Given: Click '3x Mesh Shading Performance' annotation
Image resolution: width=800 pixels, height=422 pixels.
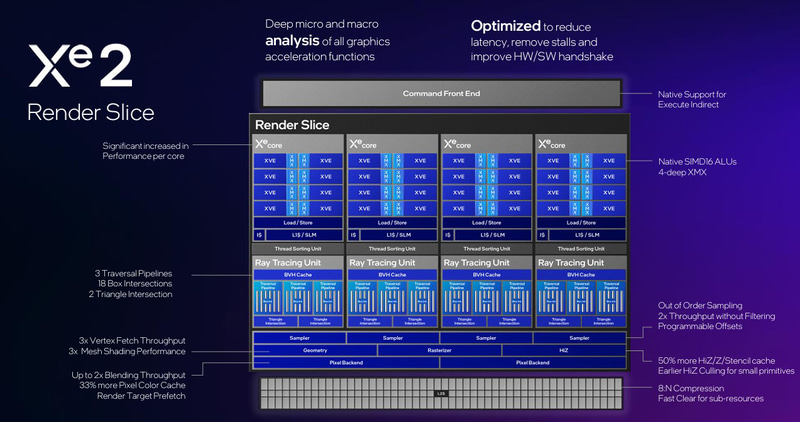Looking at the screenshot, I should click(x=127, y=352).
